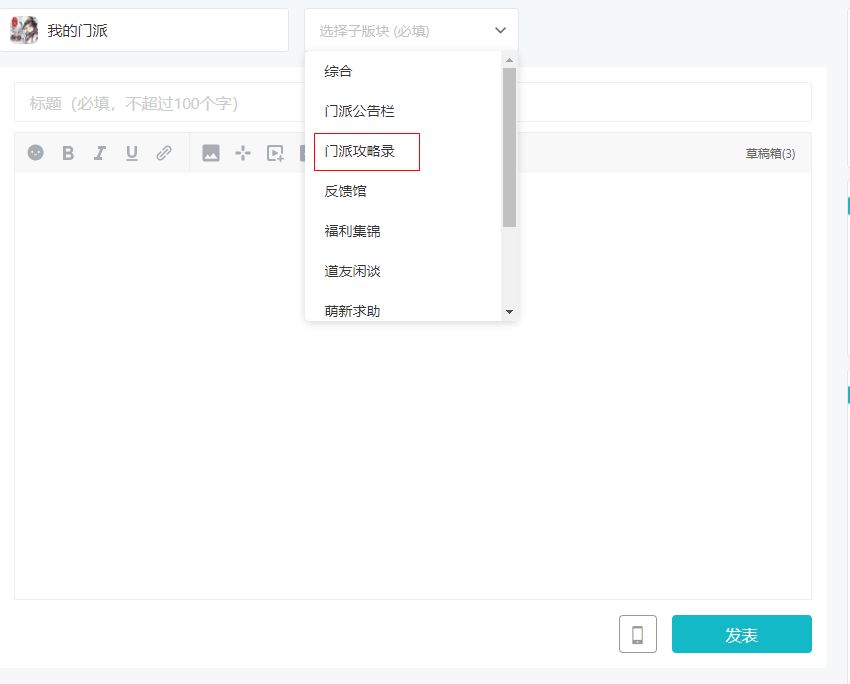This screenshot has height=684, width=850.
Task: Insert a hyperlink using the link icon
Action: click(164, 153)
